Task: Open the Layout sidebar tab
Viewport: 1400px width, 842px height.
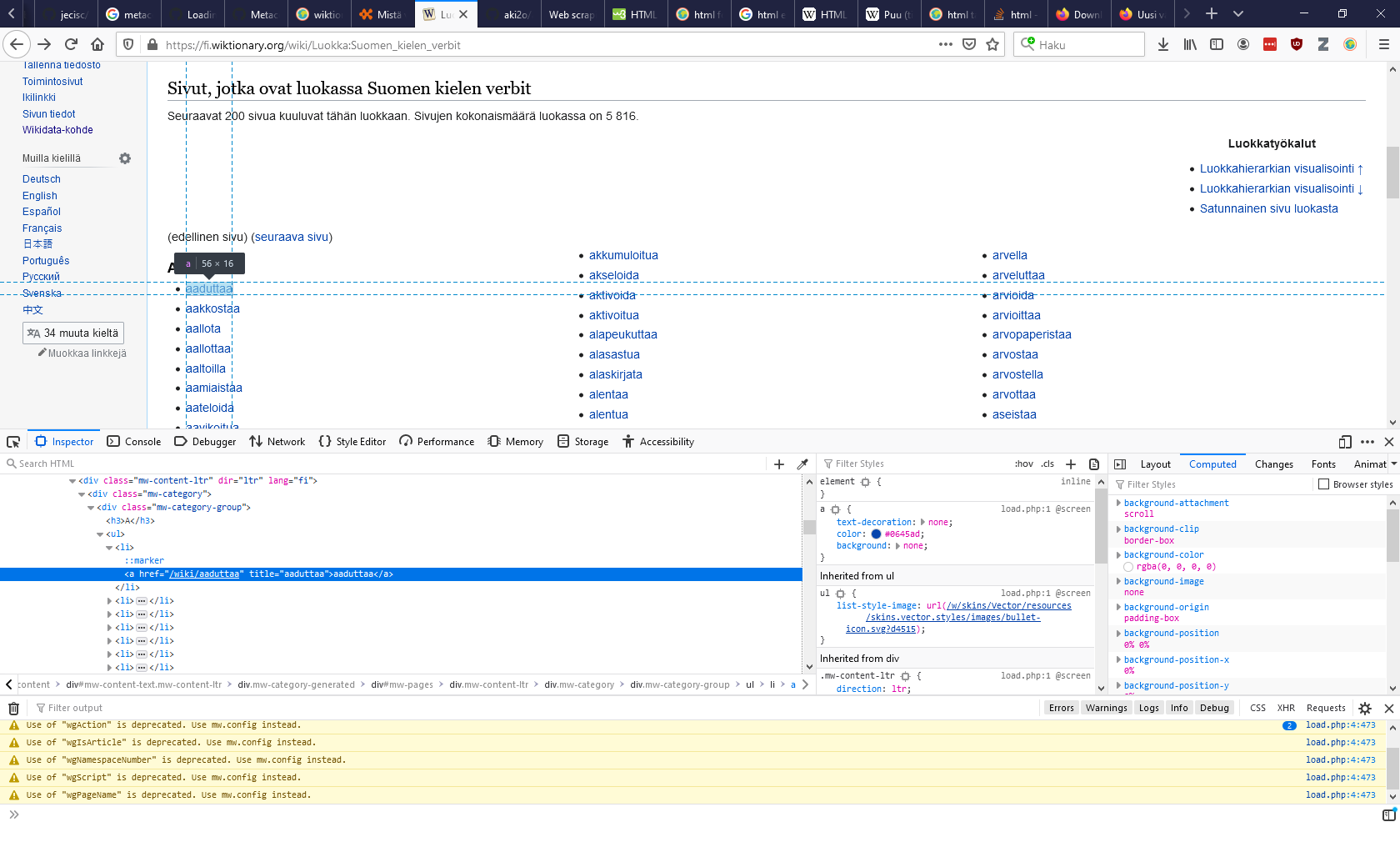Action: click(1155, 464)
